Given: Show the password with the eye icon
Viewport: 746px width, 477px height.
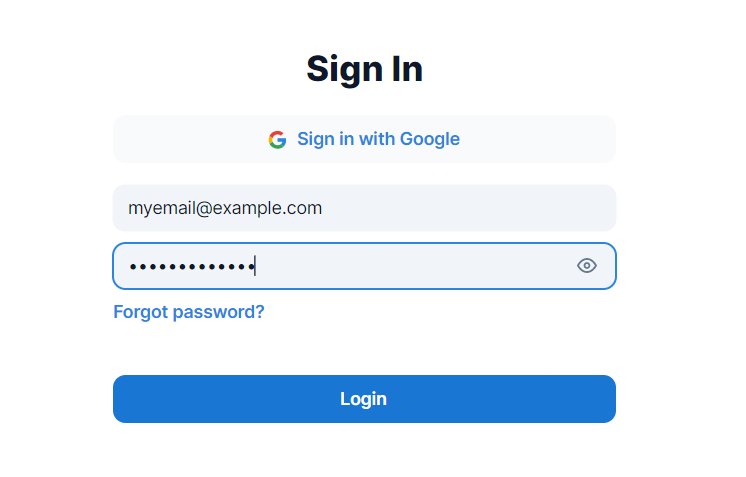Looking at the screenshot, I should tap(587, 265).
